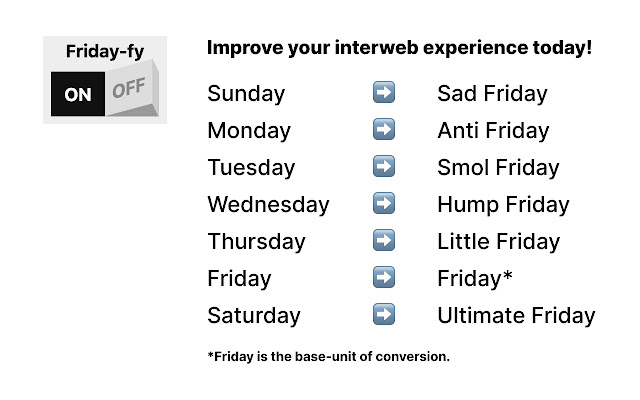The height and width of the screenshot is (400, 640).
Task: Select the 'Little Friday' text
Action: tap(498, 242)
